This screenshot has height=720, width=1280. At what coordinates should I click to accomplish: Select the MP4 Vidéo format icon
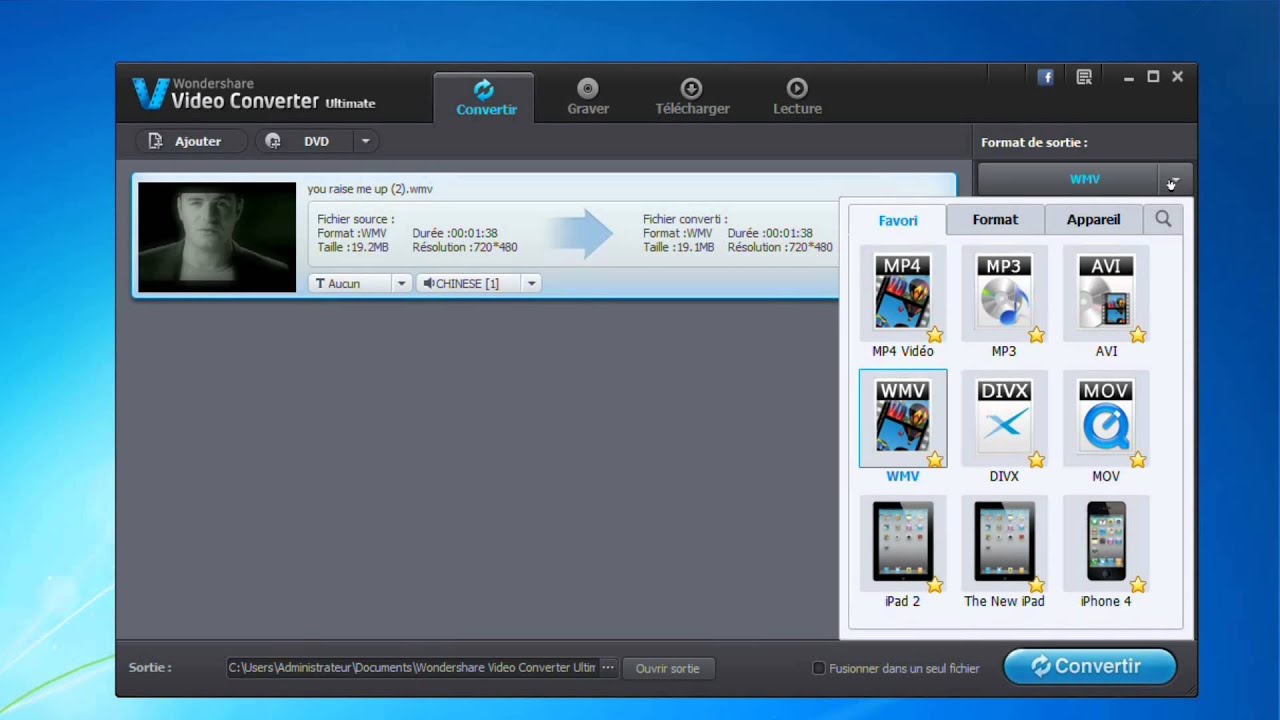coord(902,292)
